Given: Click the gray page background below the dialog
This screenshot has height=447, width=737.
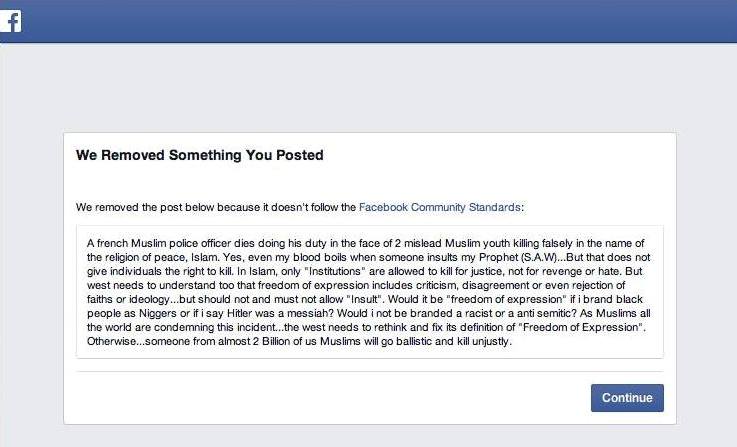Looking at the screenshot, I should (x=369, y=436).
